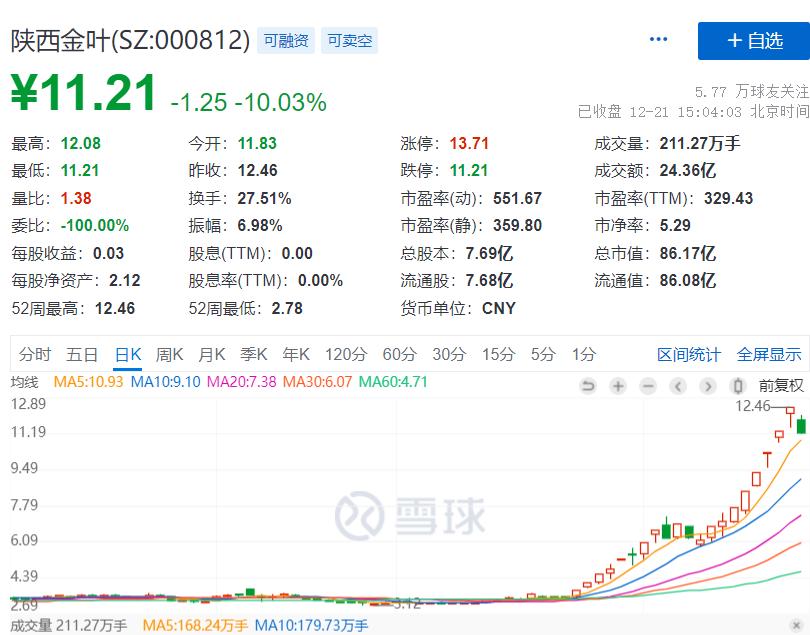Click the 涨停 value 13.71
Screen dimensions: 810x635
click(x=469, y=143)
